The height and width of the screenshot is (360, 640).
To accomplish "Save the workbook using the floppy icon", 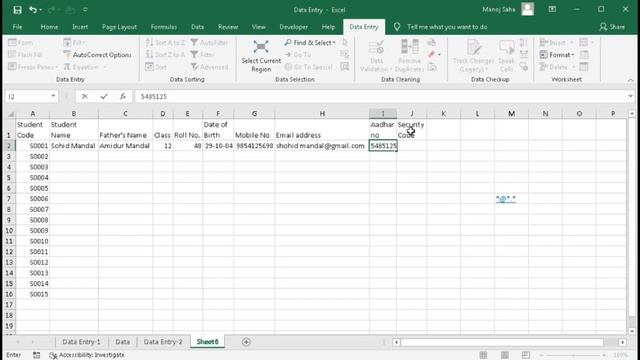I will [17, 10].
